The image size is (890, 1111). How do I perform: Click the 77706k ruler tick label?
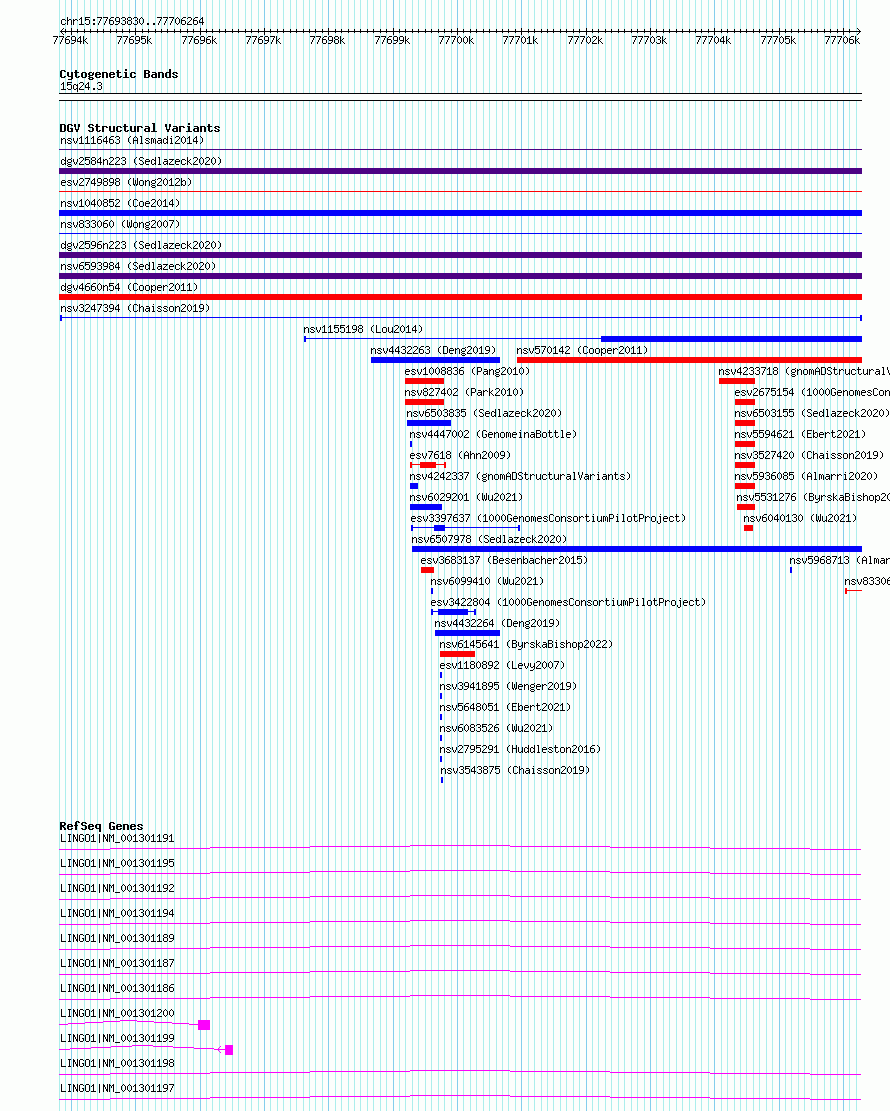[842, 40]
